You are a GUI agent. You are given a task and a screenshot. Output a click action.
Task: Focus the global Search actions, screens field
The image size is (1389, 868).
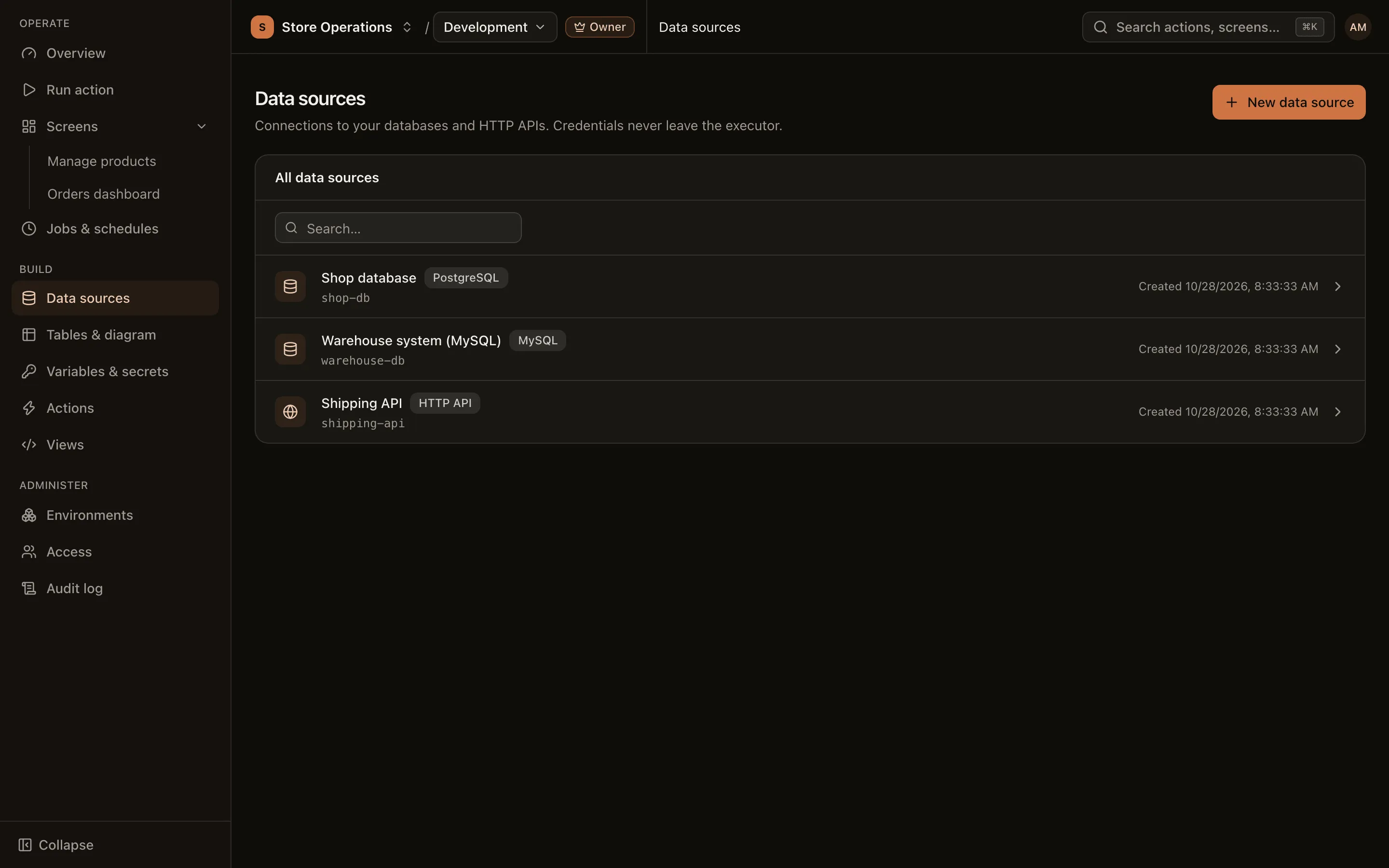tap(1208, 27)
